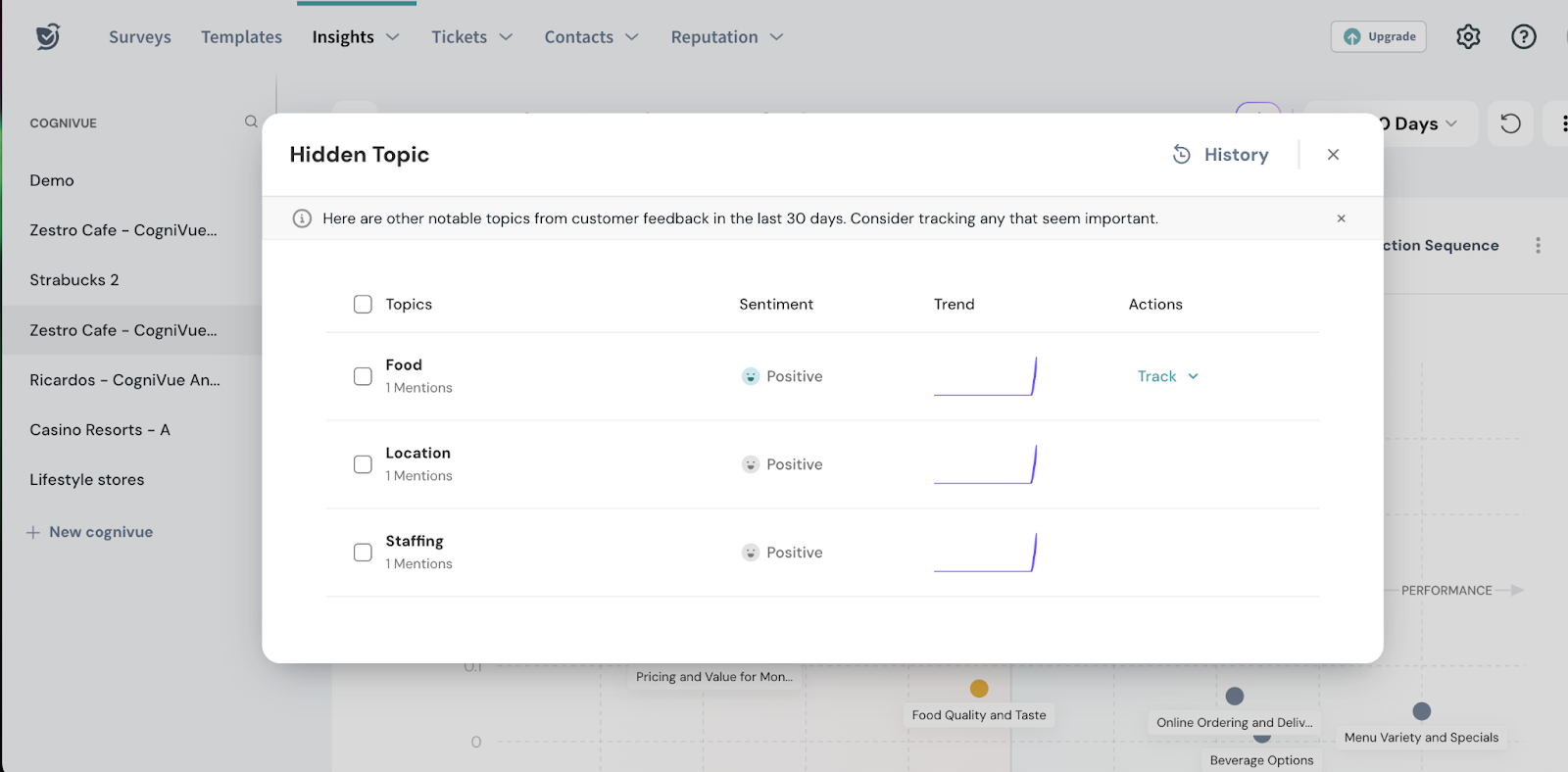Open the help question mark icon
1568x772 pixels.
click(x=1523, y=37)
